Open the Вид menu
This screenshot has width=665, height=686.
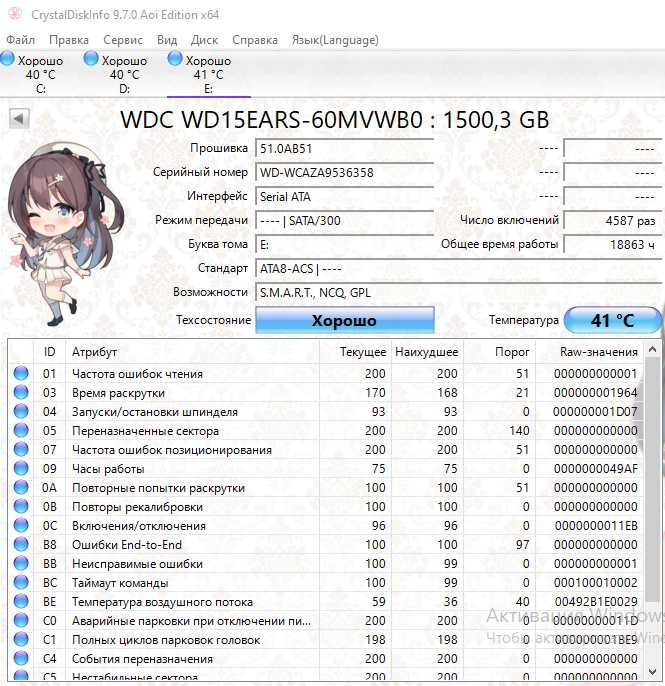click(x=167, y=40)
